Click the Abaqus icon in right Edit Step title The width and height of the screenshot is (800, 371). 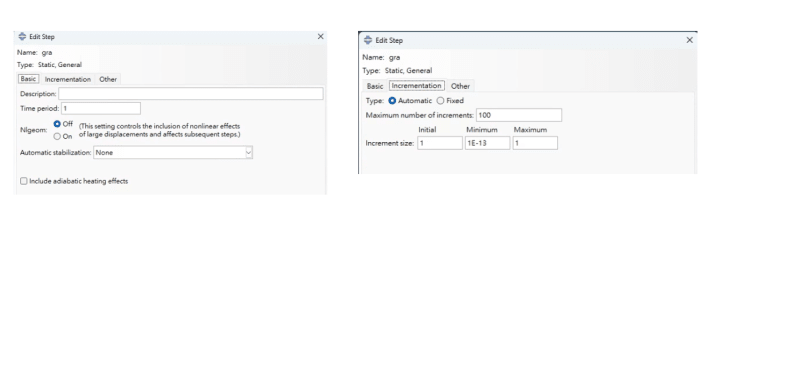click(367, 40)
